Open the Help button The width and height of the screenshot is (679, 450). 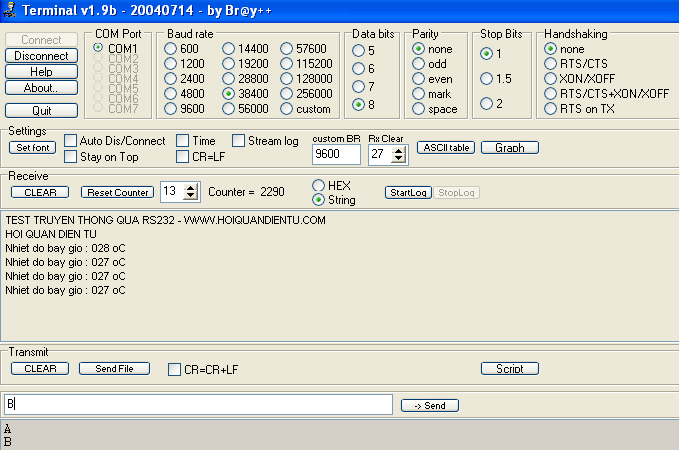coord(42,72)
